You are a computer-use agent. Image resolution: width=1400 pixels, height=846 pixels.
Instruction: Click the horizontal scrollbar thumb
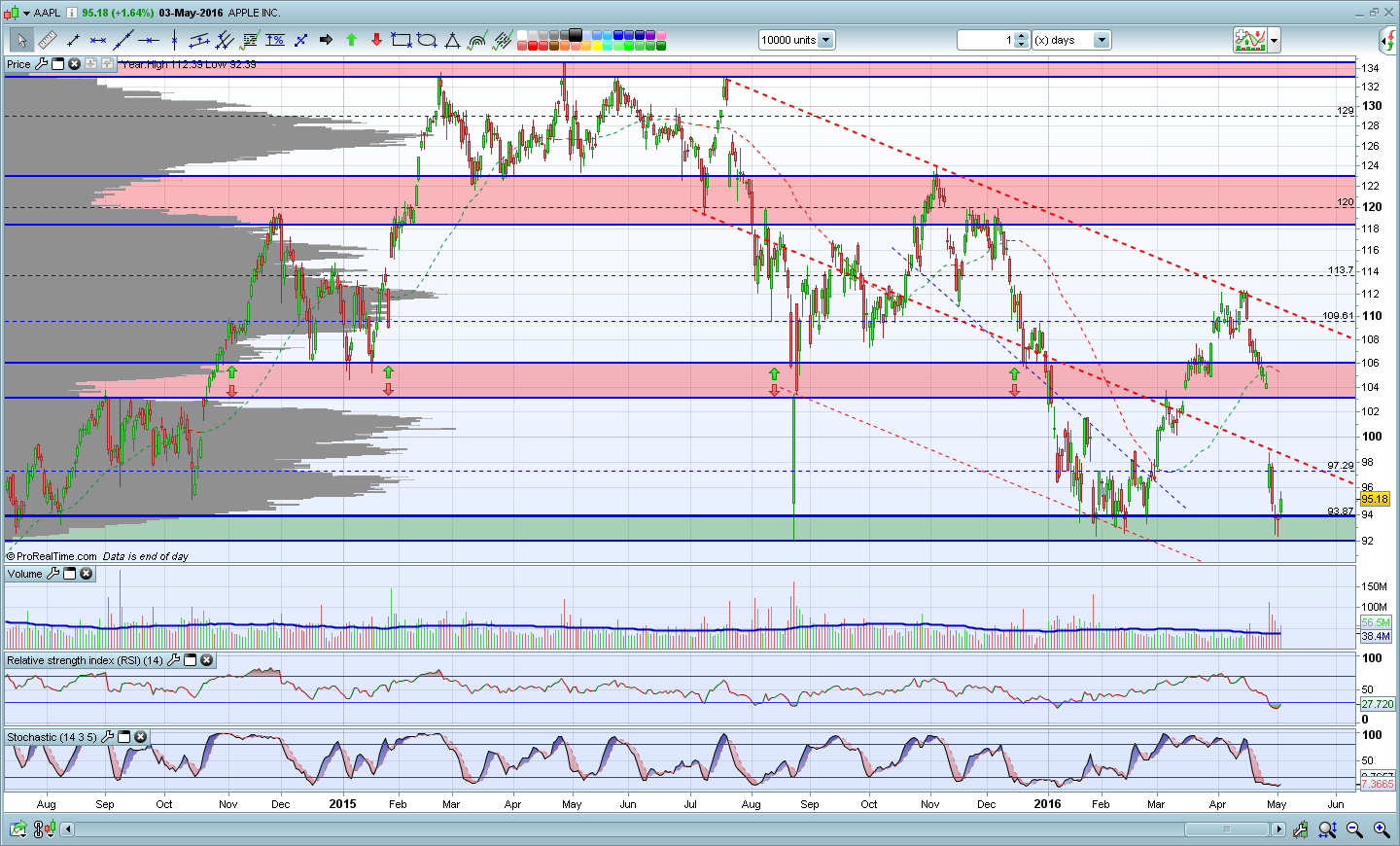(x=1226, y=829)
